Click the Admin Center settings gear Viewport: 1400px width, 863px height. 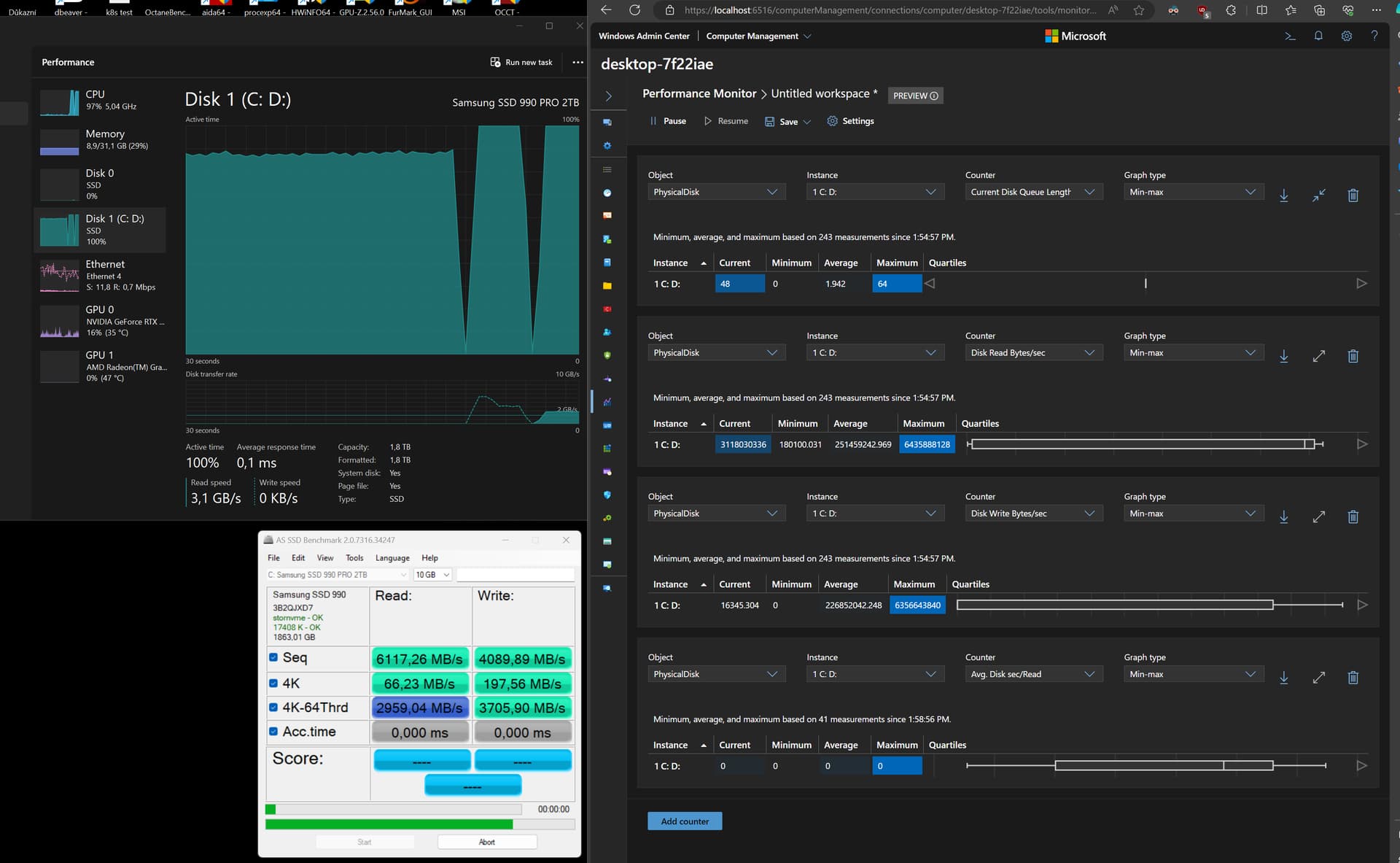(x=1346, y=36)
